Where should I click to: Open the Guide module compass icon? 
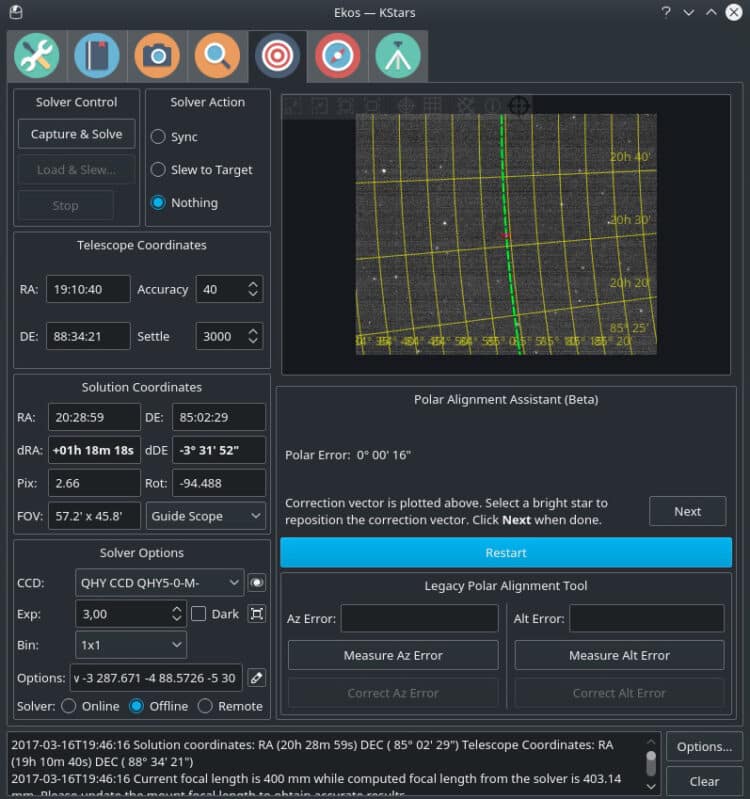coord(337,56)
